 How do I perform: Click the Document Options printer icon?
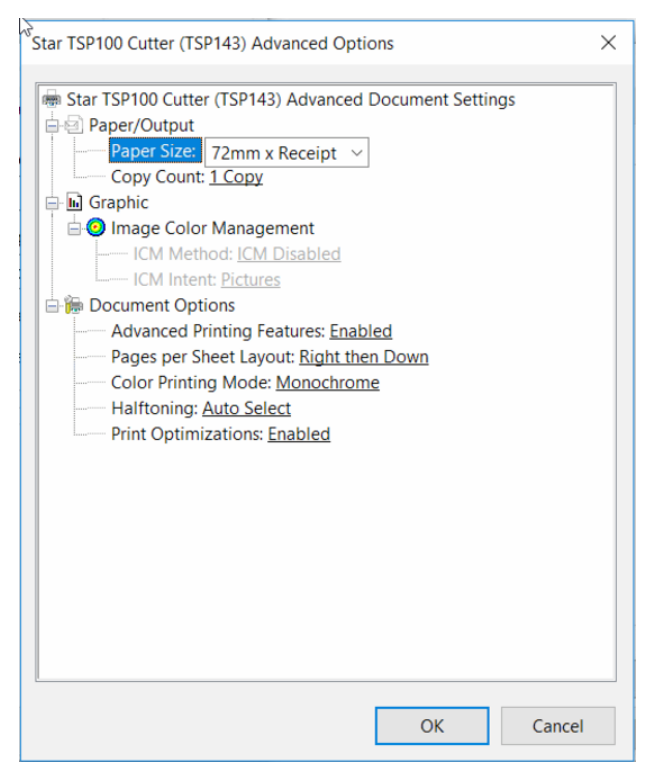74,306
